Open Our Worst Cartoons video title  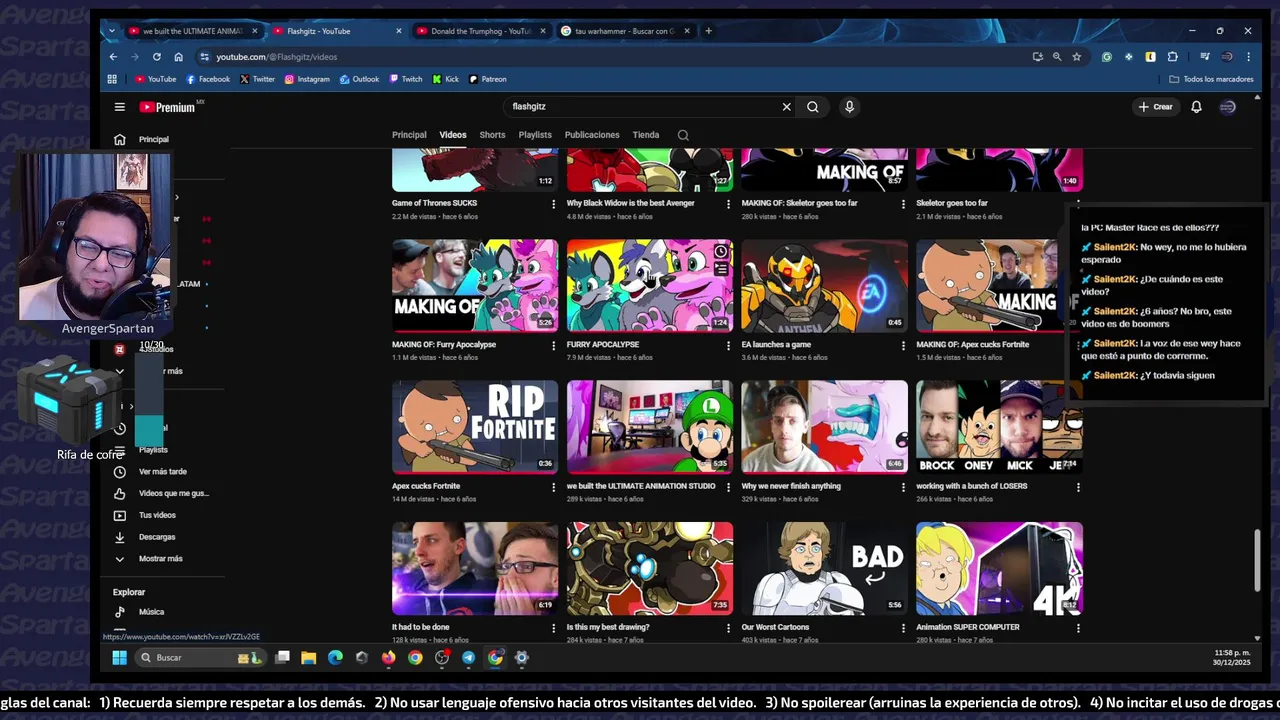[x=775, y=627]
